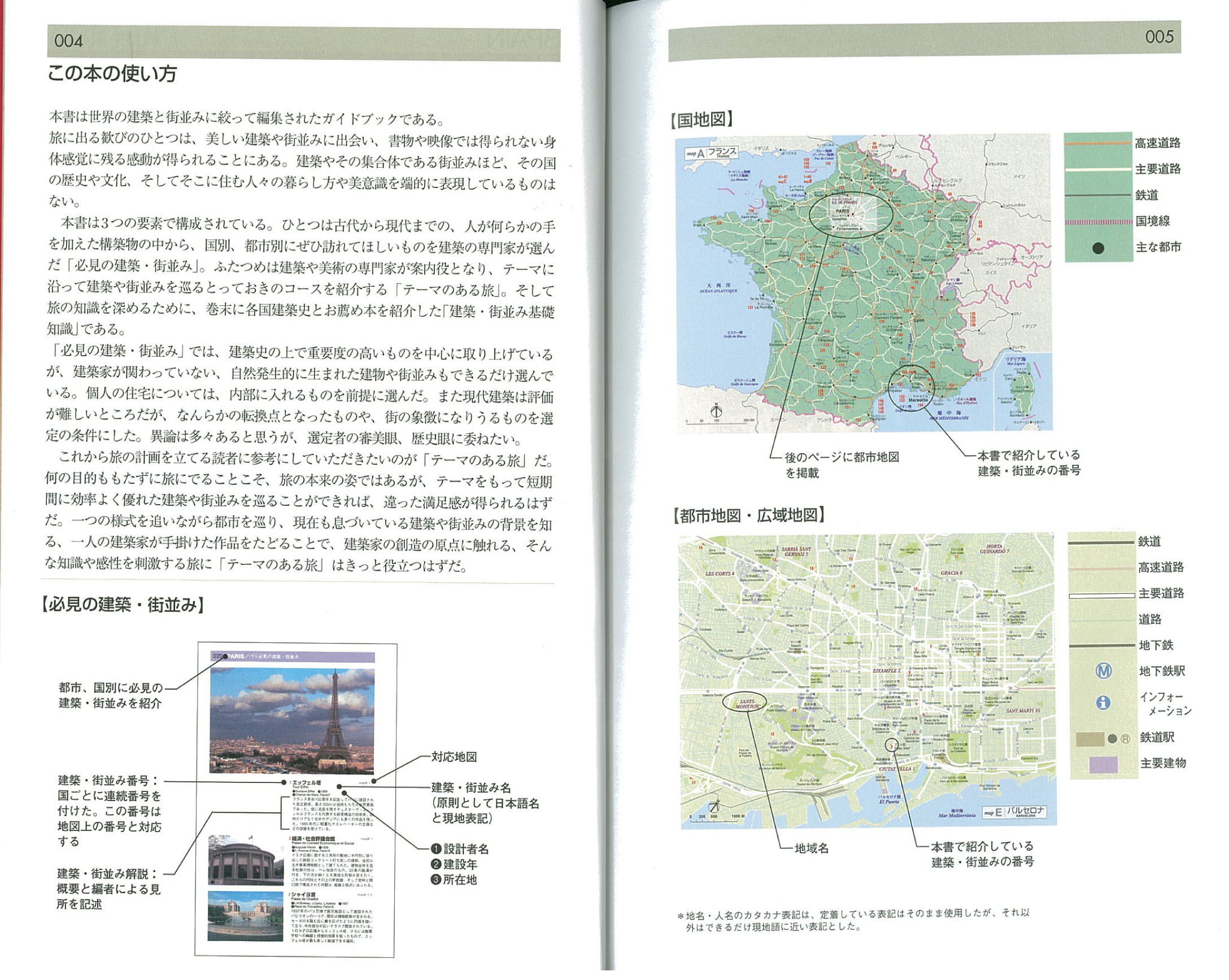The width and height of the screenshot is (1229, 980).
Task: Click SANT MARTI 10 district label
Action: [1024, 711]
